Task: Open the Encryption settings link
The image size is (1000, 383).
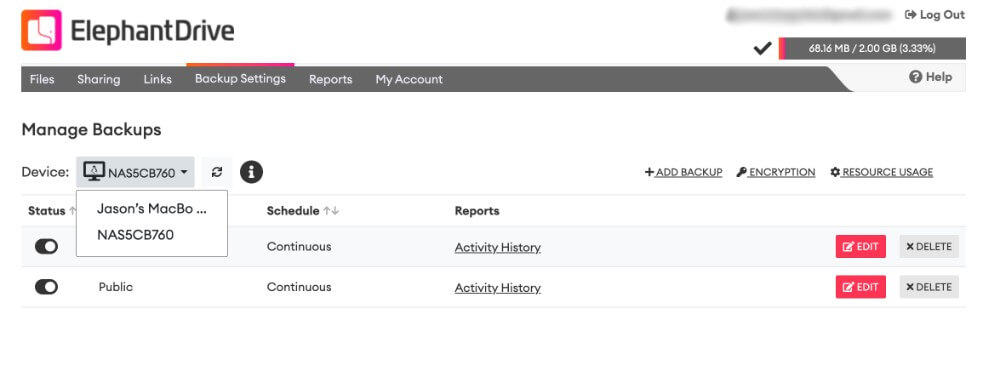Action: click(x=776, y=172)
